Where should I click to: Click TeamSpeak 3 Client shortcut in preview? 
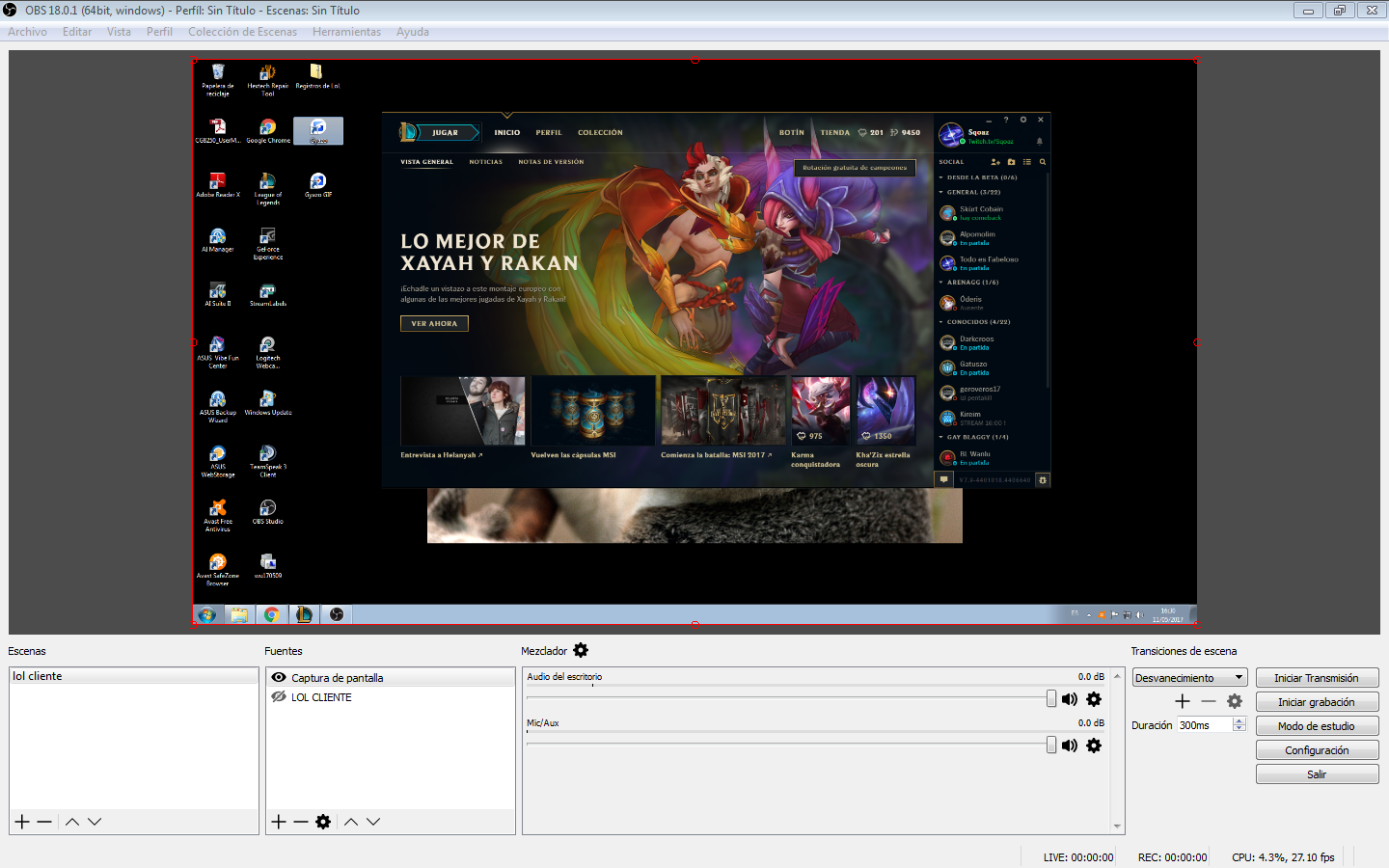tap(267, 461)
